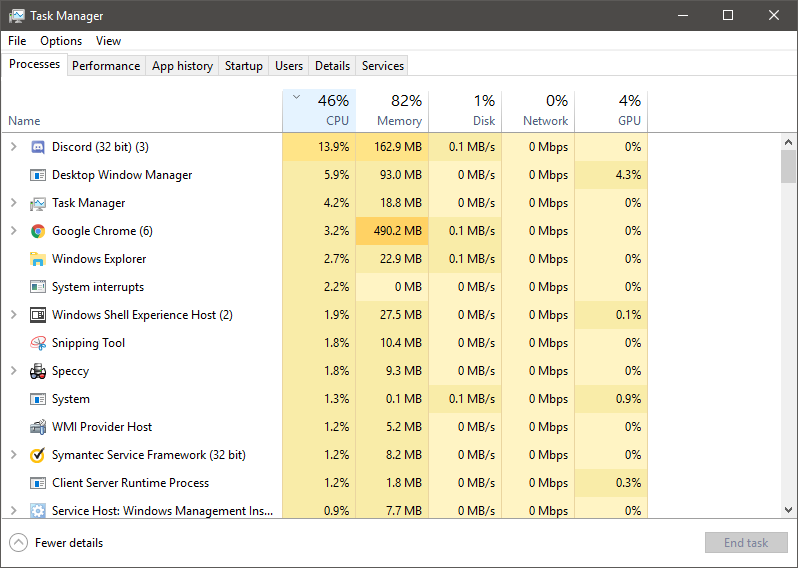
Task: Open the Startup tab
Action: [x=244, y=66]
